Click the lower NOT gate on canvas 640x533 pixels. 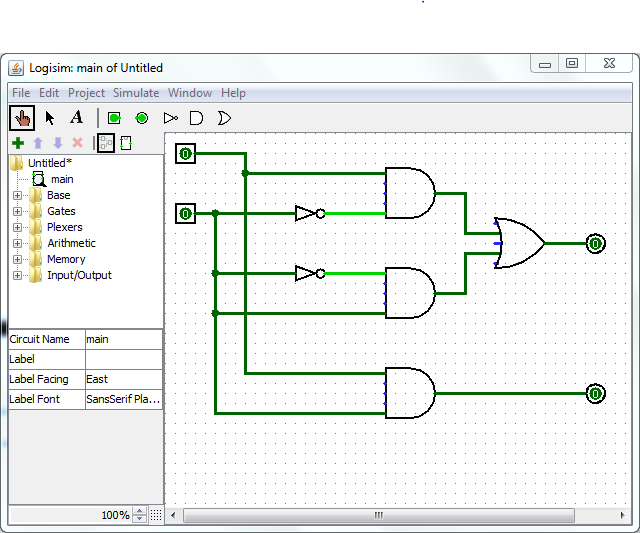point(310,273)
